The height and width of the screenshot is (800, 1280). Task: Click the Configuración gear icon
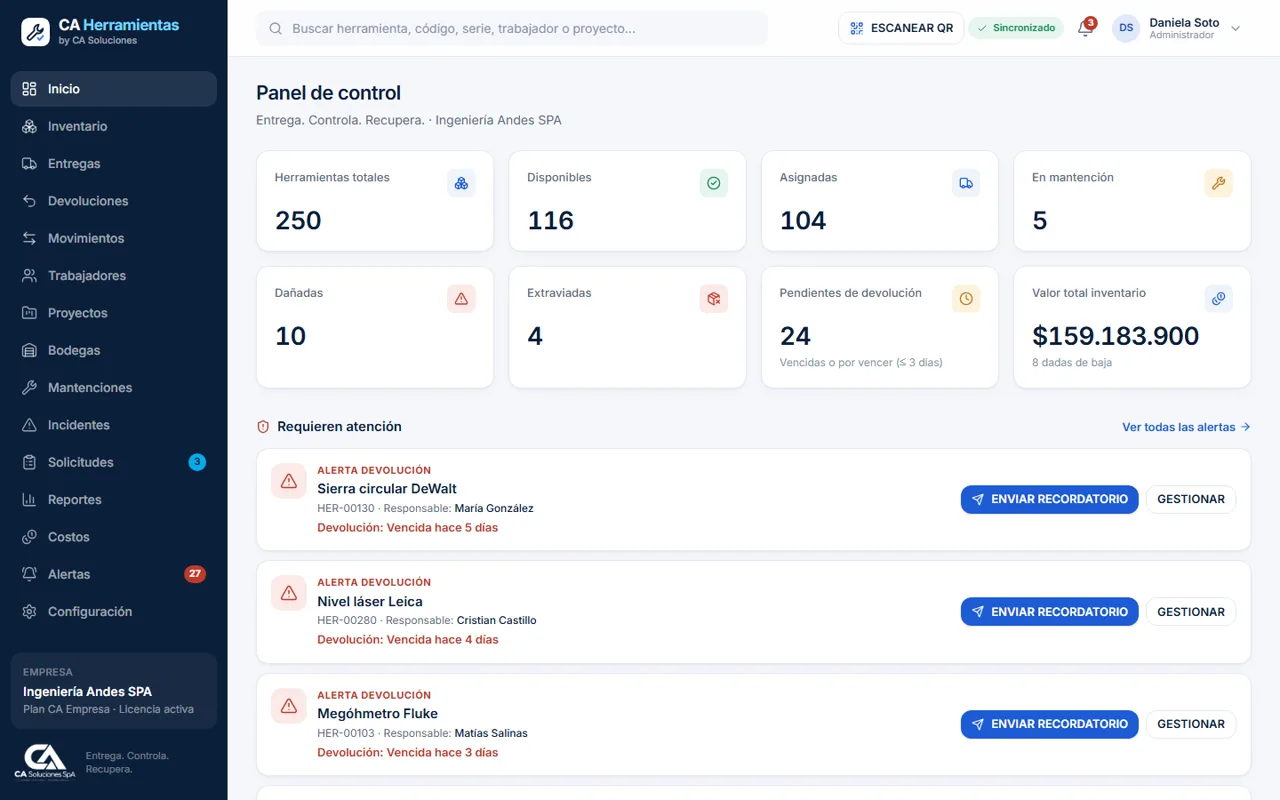[29, 611]
